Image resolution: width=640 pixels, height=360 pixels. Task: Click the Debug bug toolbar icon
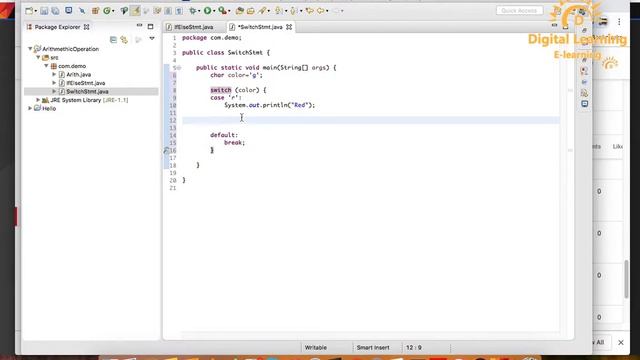[x=192, y=11]
